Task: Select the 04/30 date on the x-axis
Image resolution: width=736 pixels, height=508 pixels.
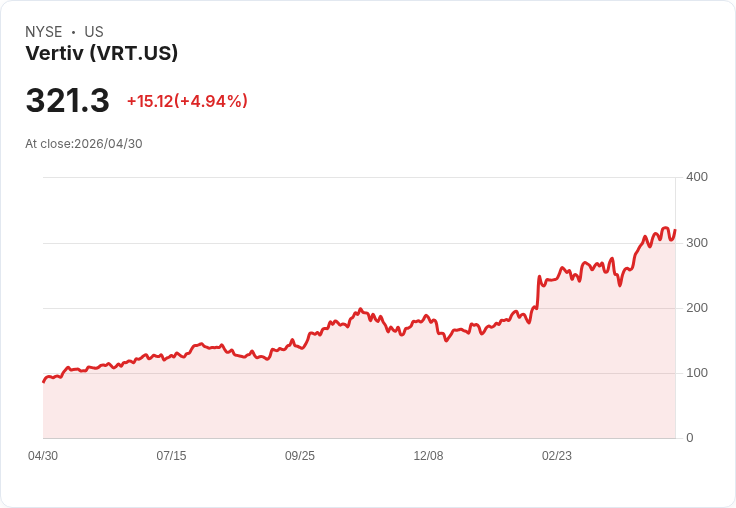Action: click(43, 456)
